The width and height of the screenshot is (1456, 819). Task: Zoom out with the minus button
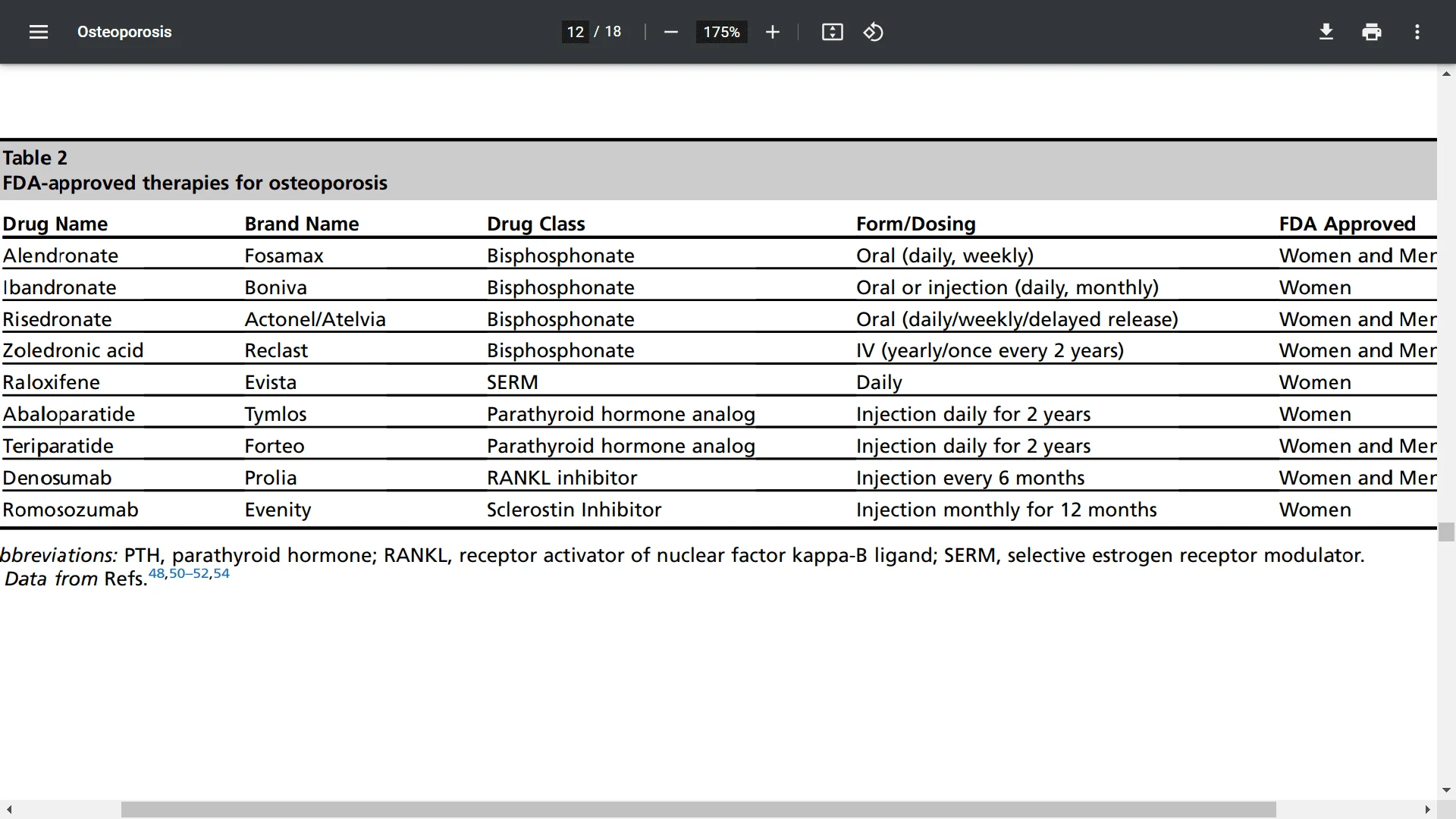tap(670, 32)
